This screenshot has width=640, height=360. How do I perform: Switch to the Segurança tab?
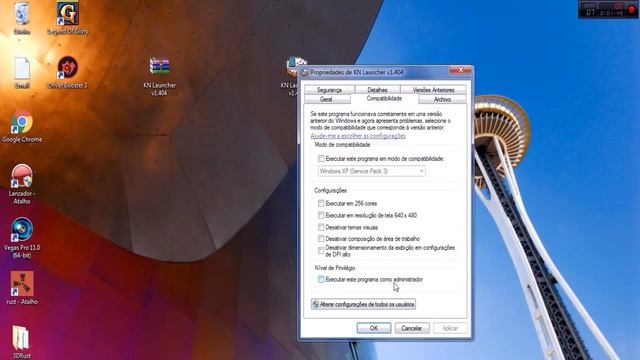329,90
